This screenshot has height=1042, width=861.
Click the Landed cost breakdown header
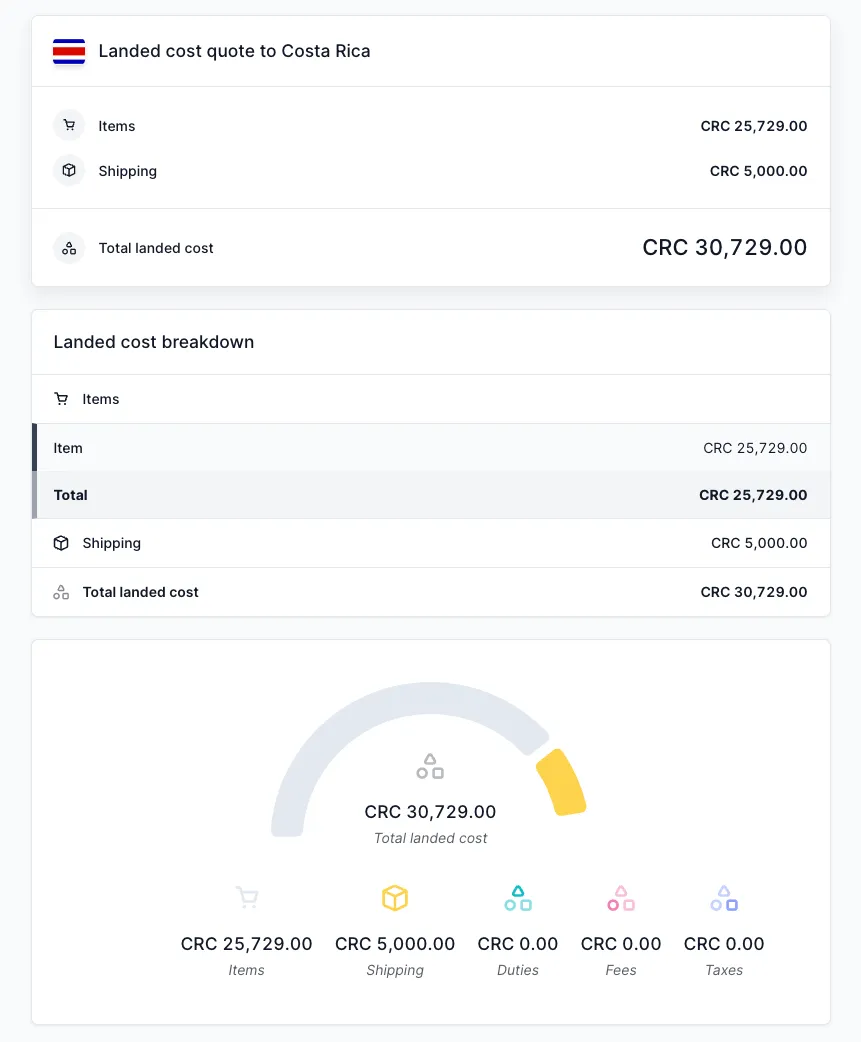[x=153, y=342]
